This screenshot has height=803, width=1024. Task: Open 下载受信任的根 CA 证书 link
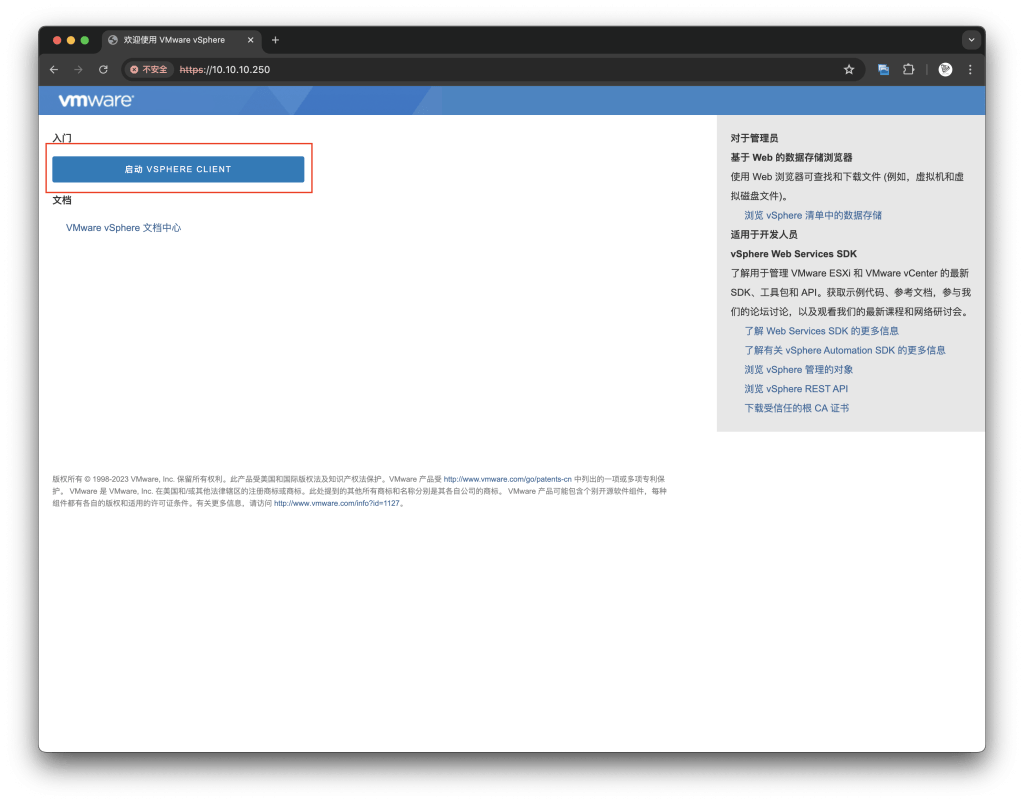point(796,408)
